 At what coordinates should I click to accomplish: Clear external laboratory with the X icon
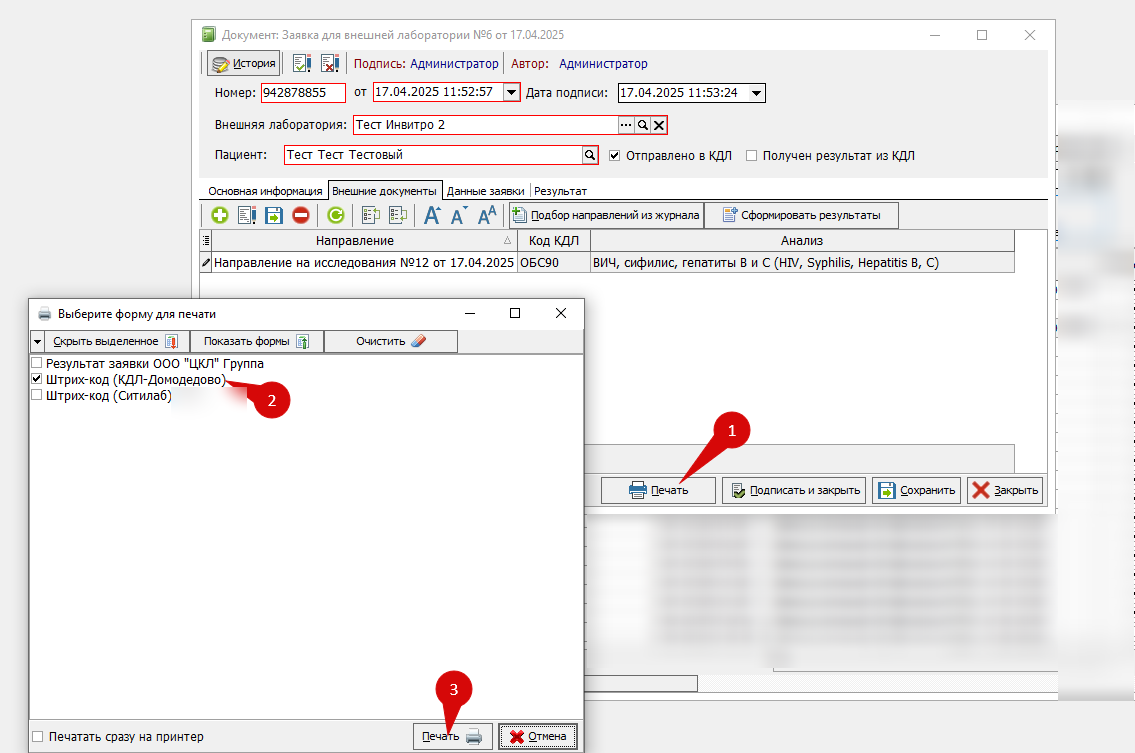pos(659,125)
